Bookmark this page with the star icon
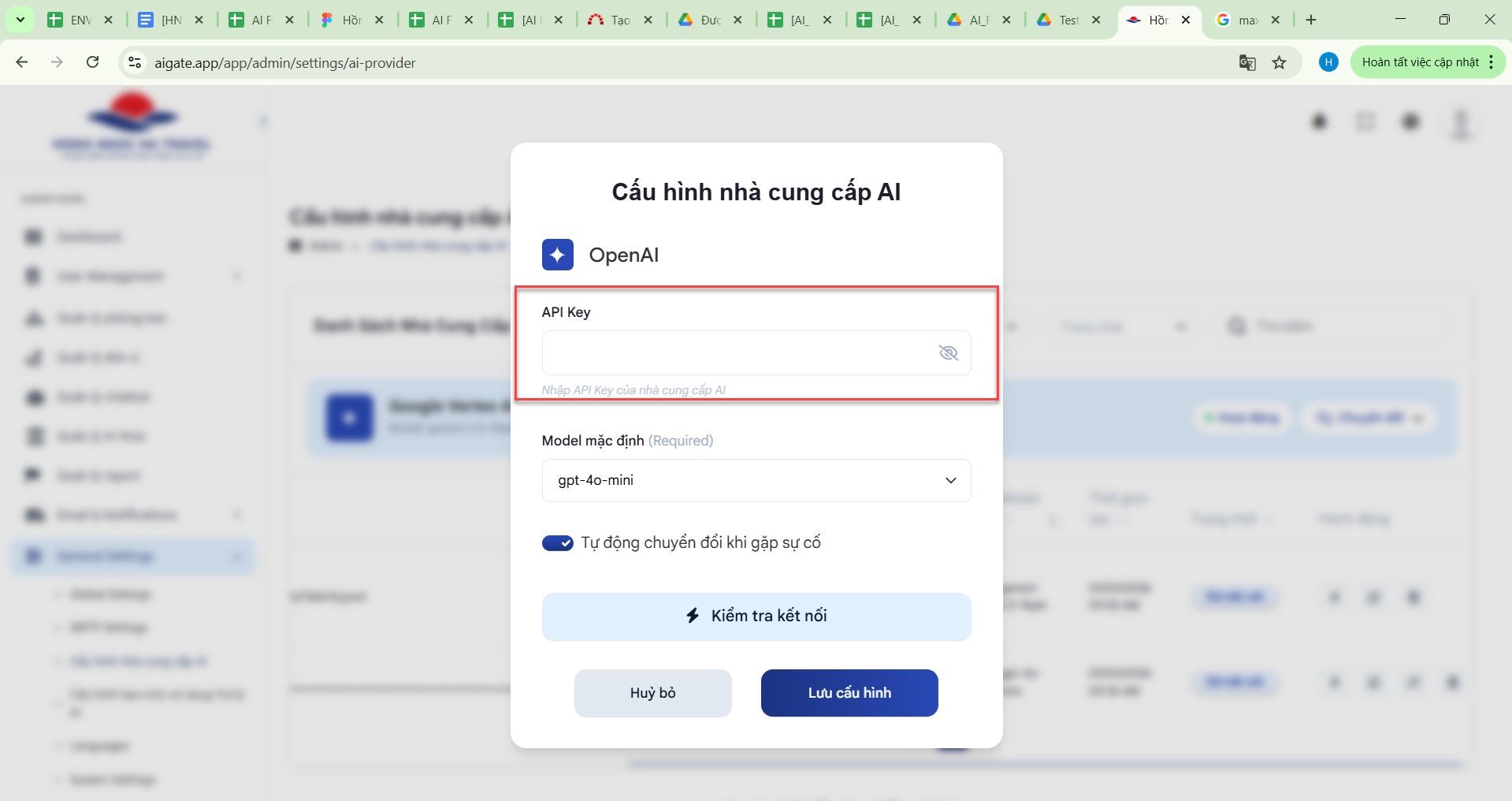Image resolution: width=1512 pixels, height=801 pixels. coord(1279,62)
